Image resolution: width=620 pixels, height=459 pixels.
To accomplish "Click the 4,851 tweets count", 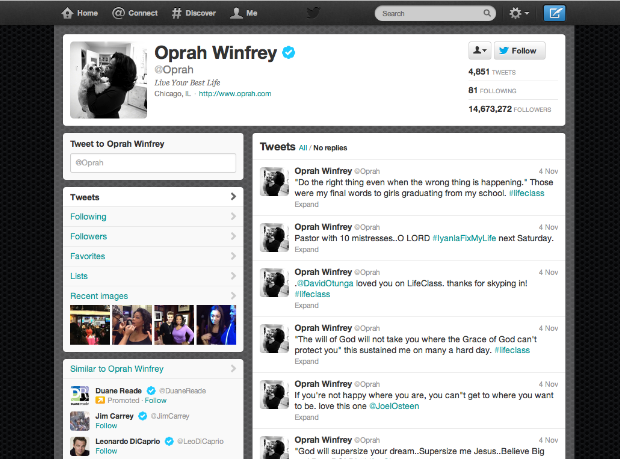I will click(x=492, y=72).
